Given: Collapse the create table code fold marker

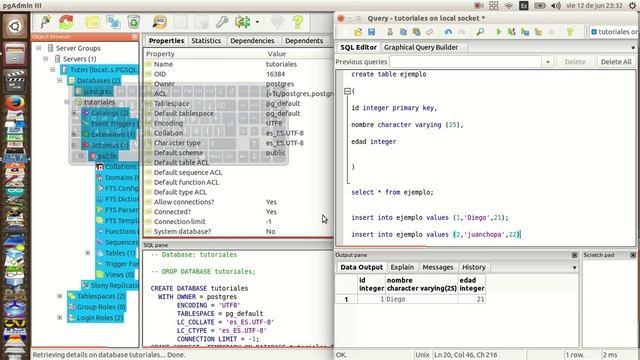Looking at the screenshot, I should [347, 91].
